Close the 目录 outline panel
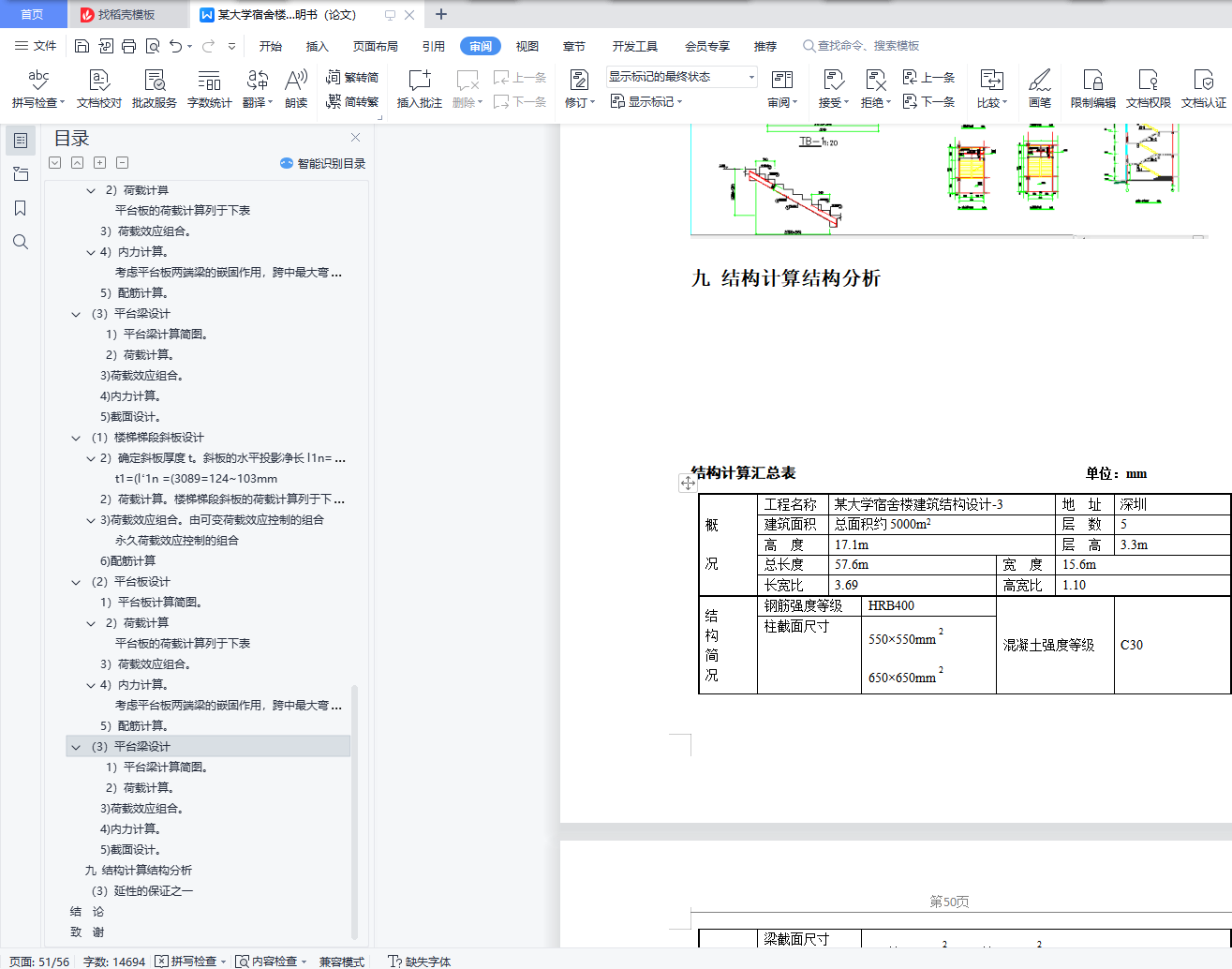The height and width of the screenshot is (969, 1232). coord(356,138)
